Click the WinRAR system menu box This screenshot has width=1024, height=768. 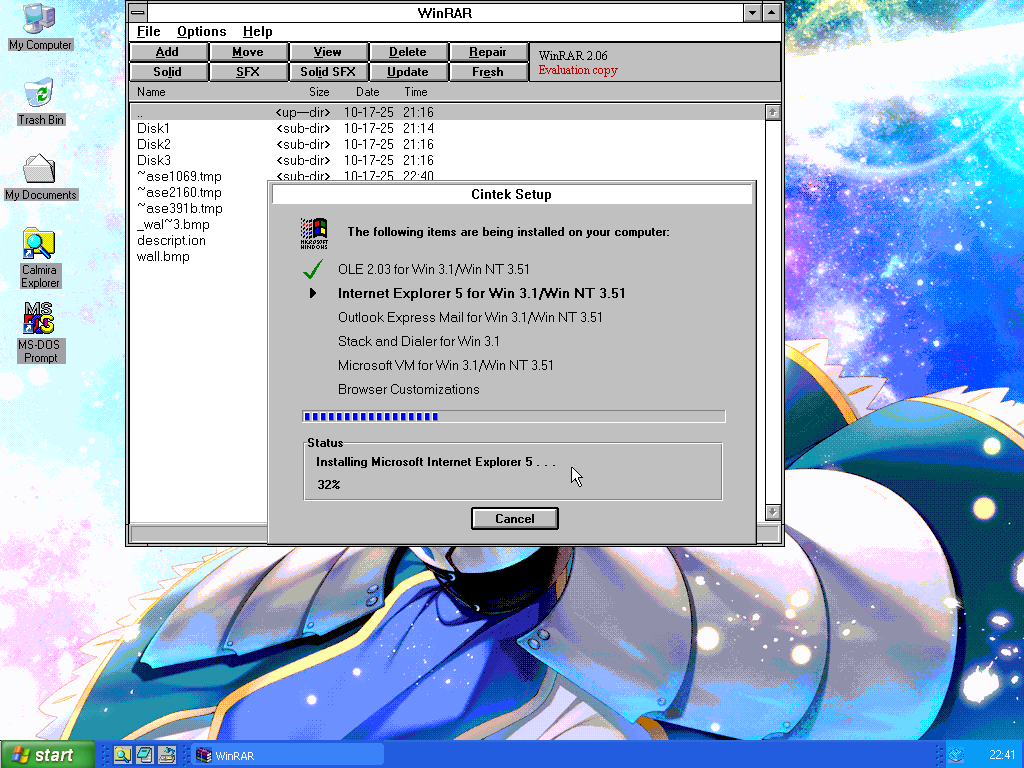(138, 13)
